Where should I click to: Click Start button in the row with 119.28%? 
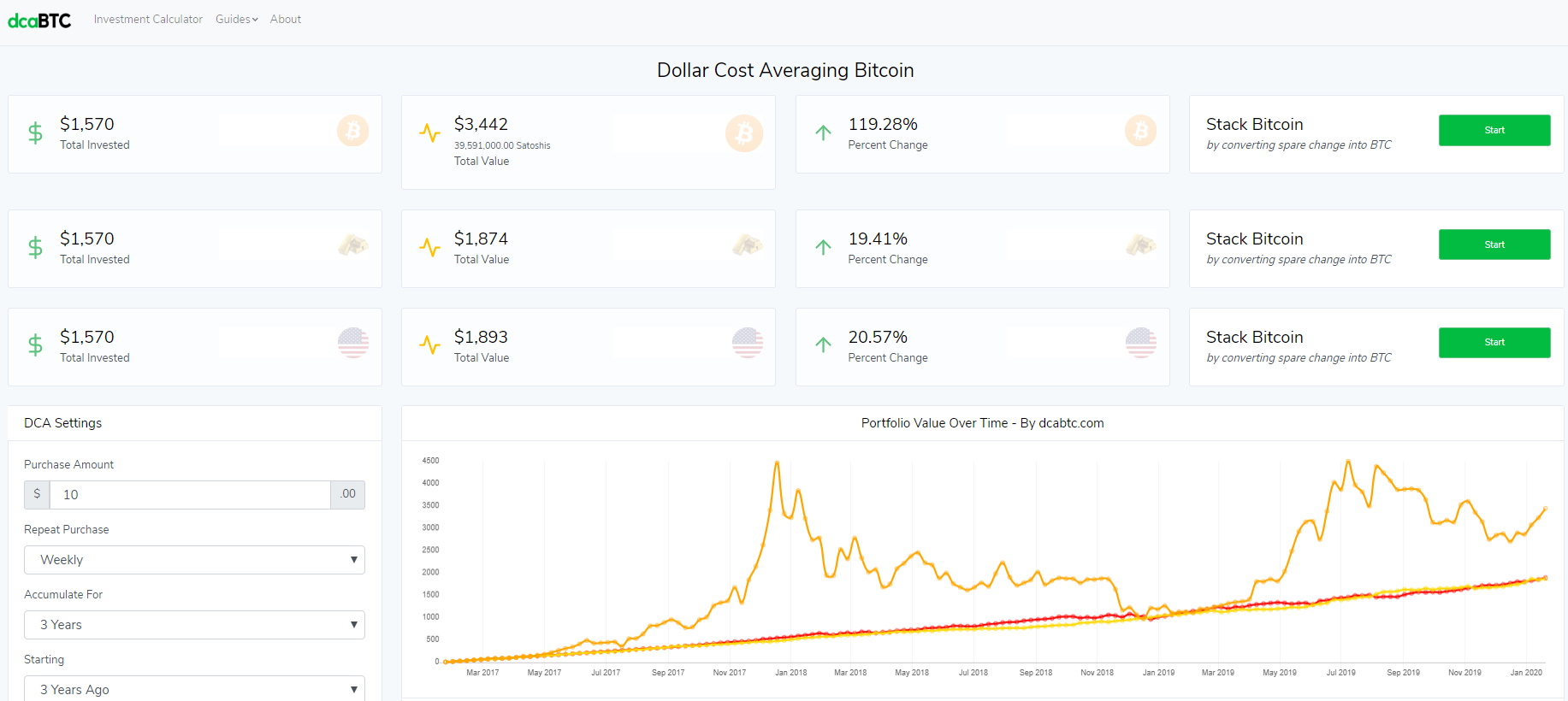pyautogui.click(x=1494, y=130)
